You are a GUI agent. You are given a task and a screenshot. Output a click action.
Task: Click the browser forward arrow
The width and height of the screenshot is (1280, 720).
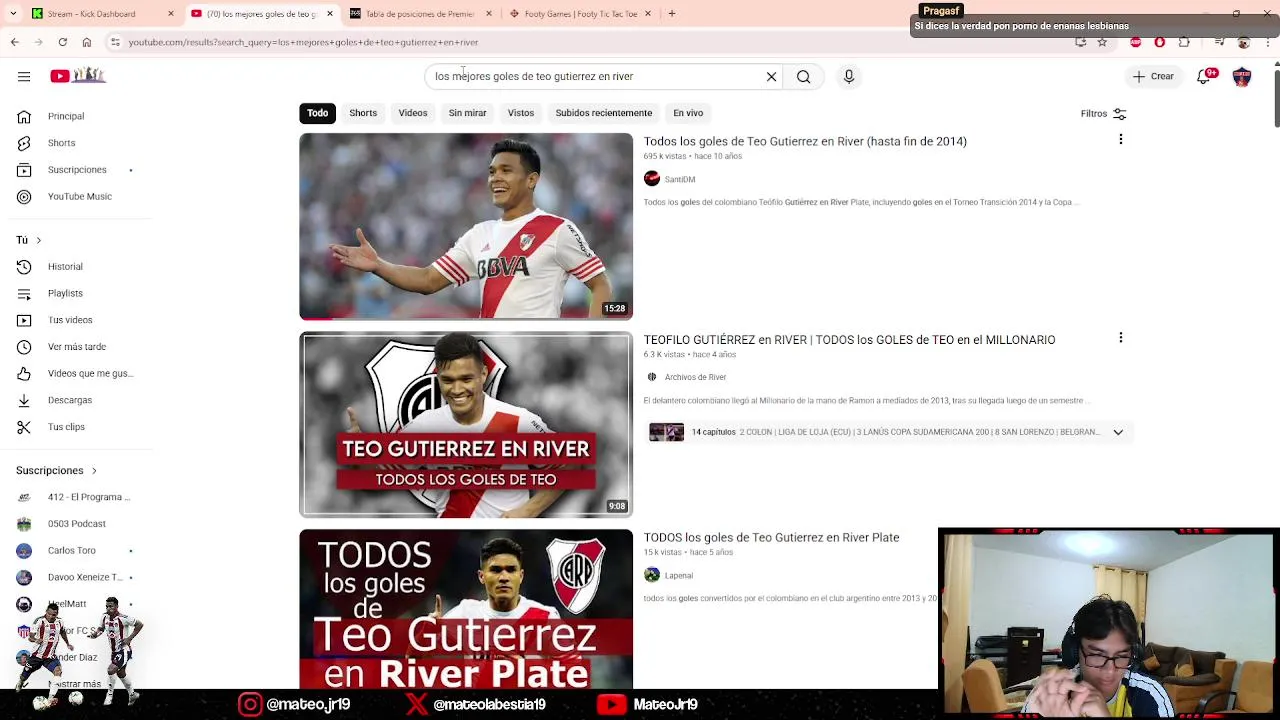tap(38, 42)
